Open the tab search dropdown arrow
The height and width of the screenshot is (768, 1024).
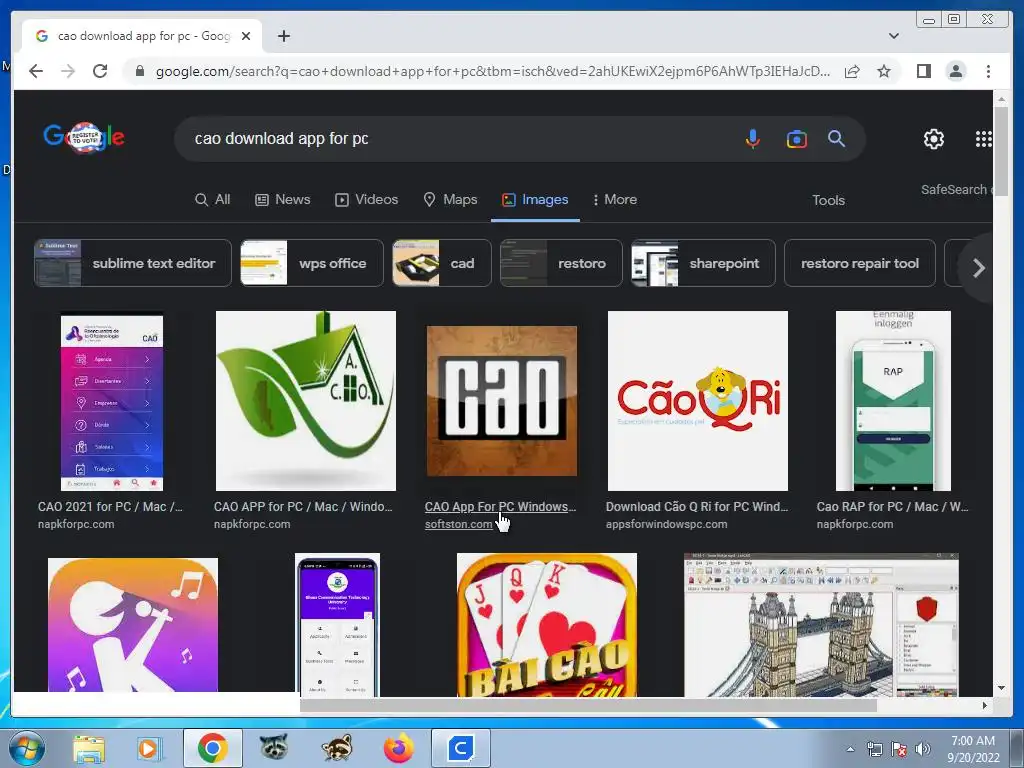click(x=893, y=36)
